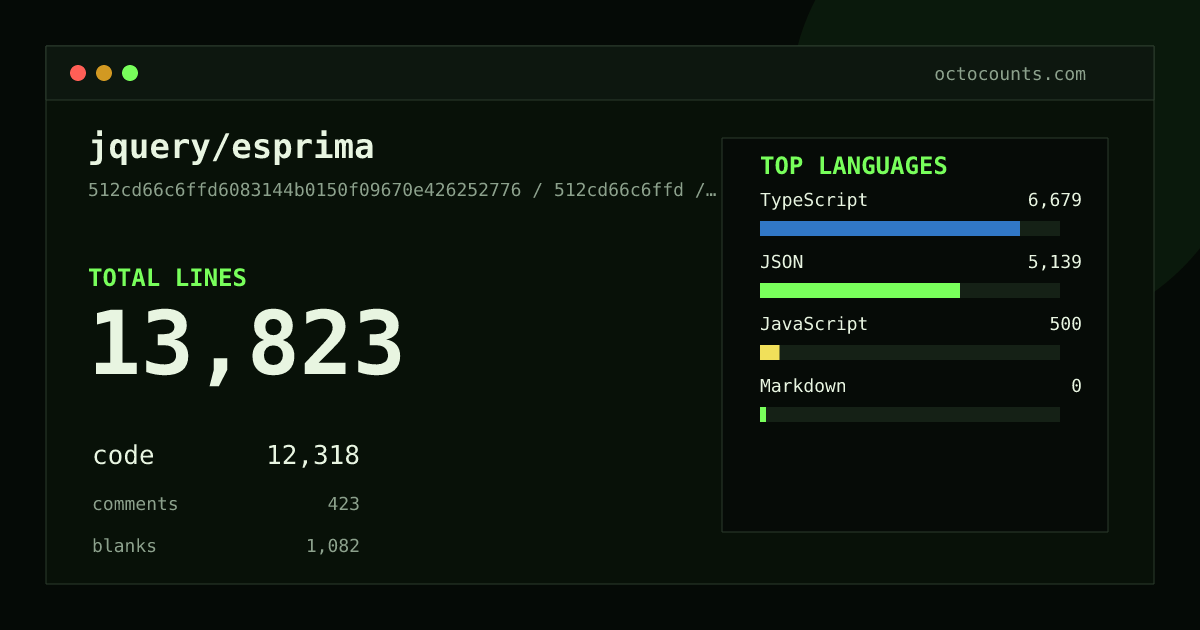Image resolution: width=1200 pixels, height=630 pixels.
Task: Open the octocounts.com link
Action: pyautogui.click(x=1010, y=74)
